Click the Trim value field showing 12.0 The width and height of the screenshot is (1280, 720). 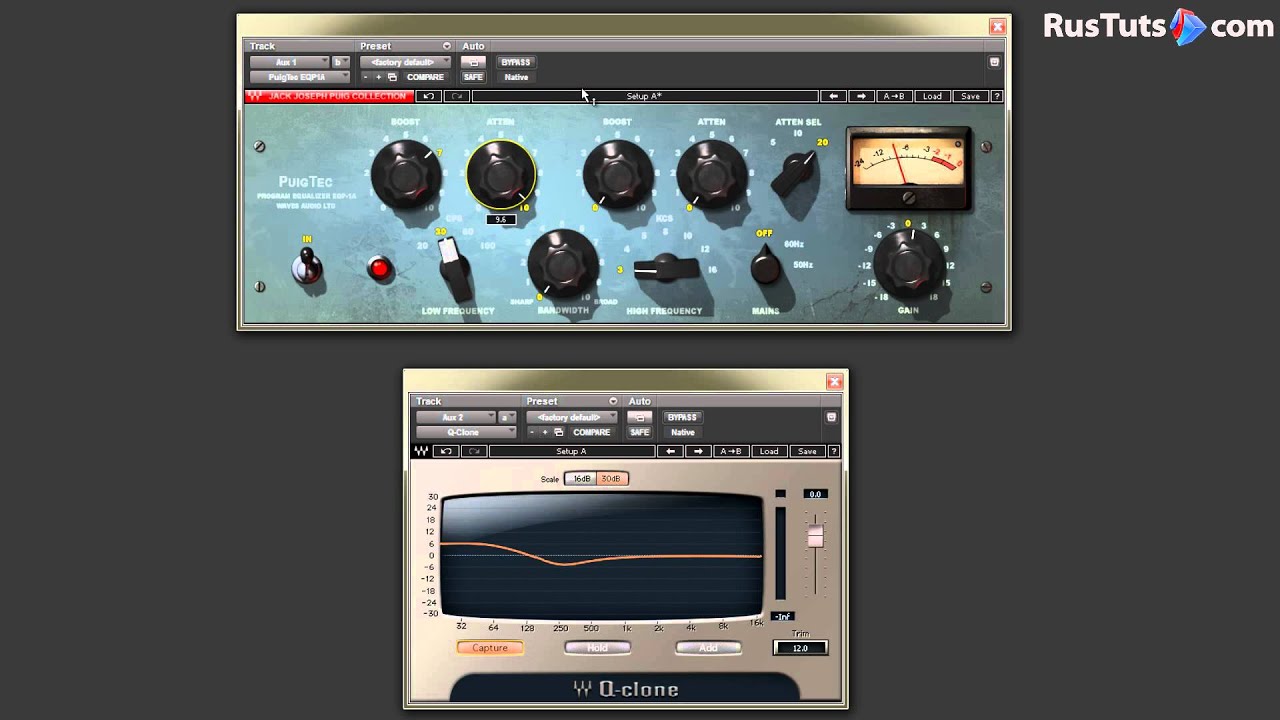(800, 648)
